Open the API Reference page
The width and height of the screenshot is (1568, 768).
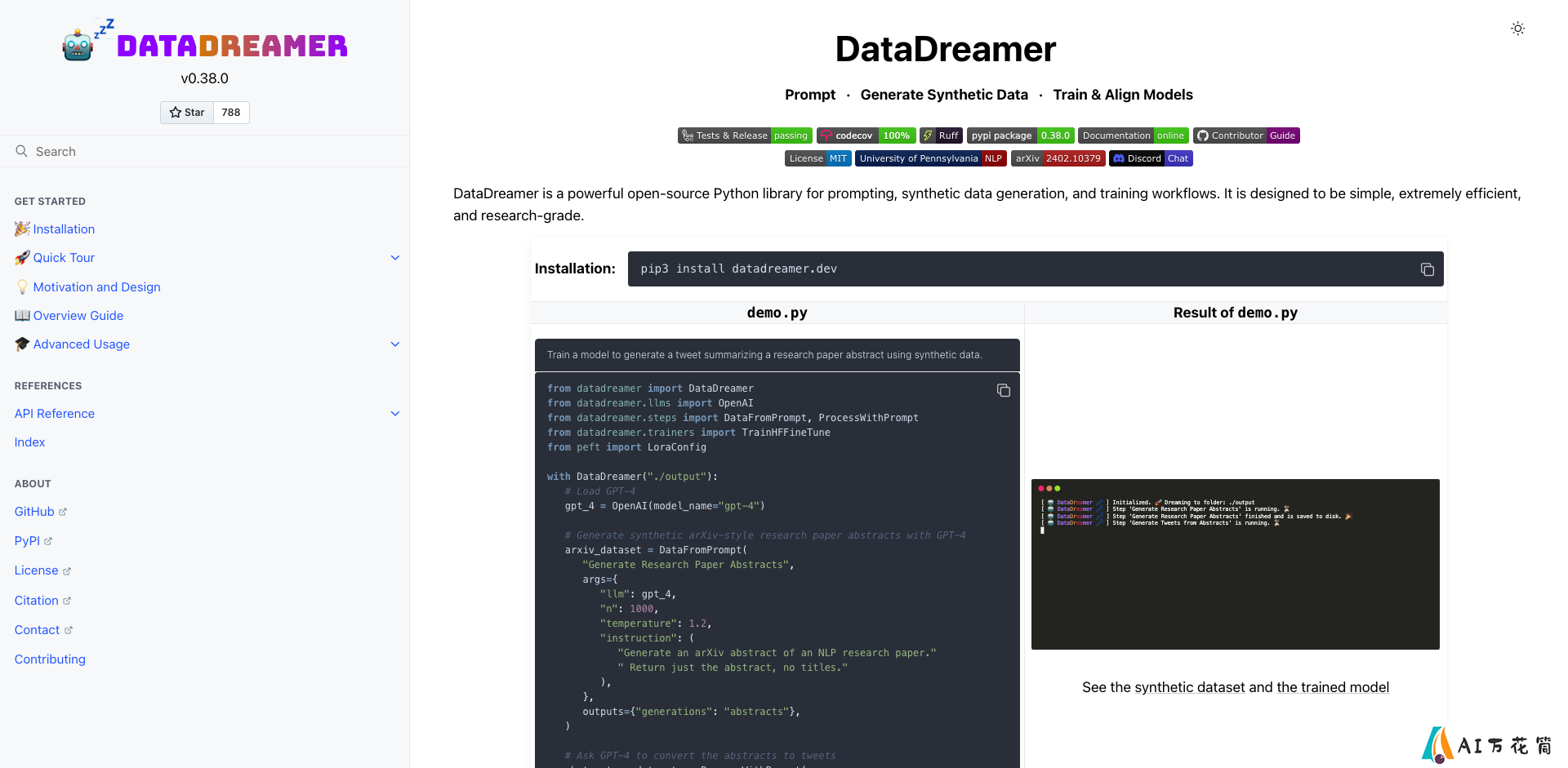(x=55, y=414)
